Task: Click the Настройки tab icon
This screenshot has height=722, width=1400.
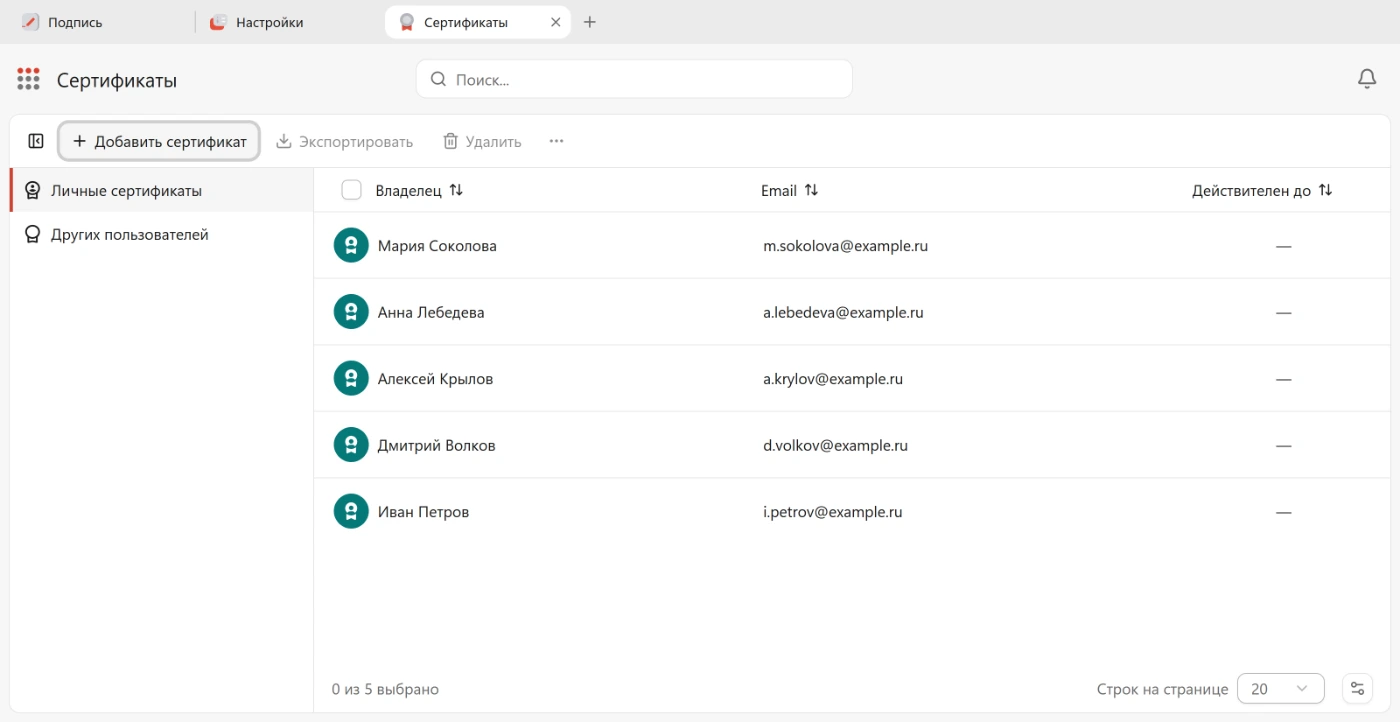Action: [x=218, y=22]
